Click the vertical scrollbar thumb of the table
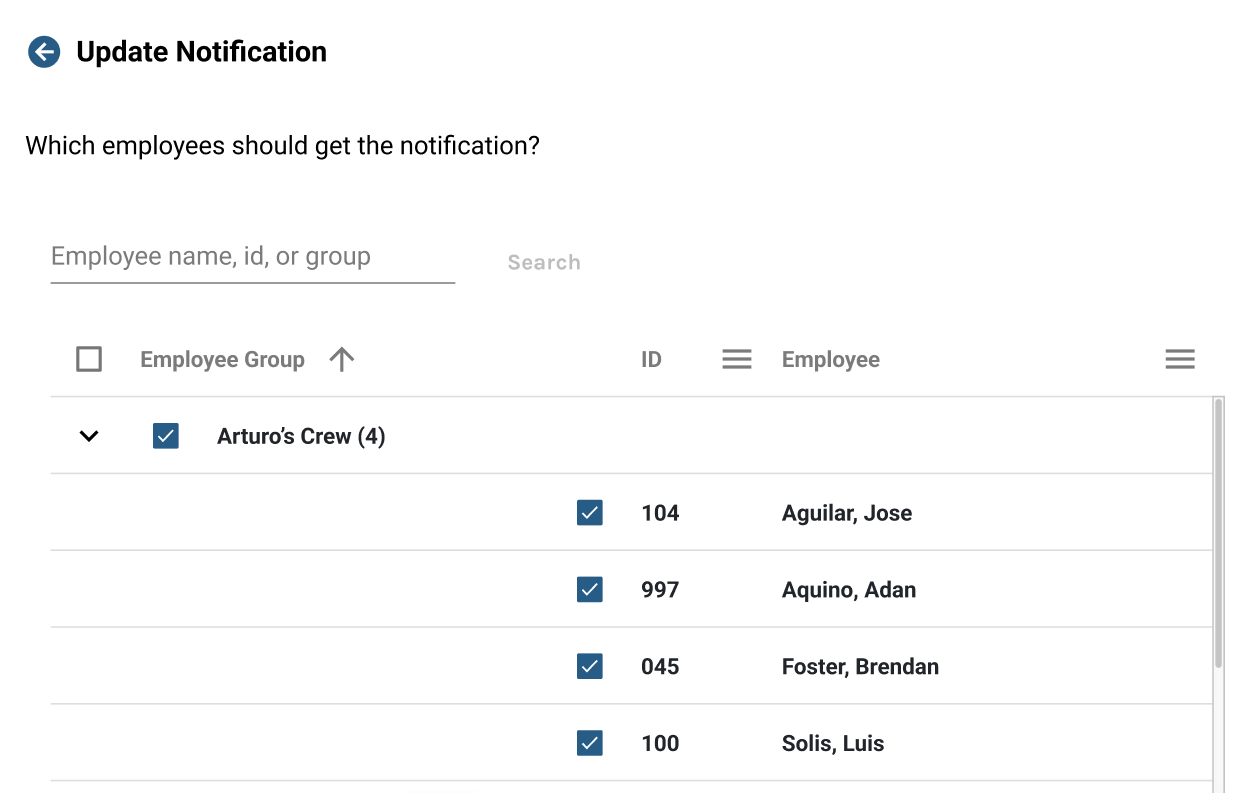The width and height of the screenshot is (1254, 793). point(1218,533)
